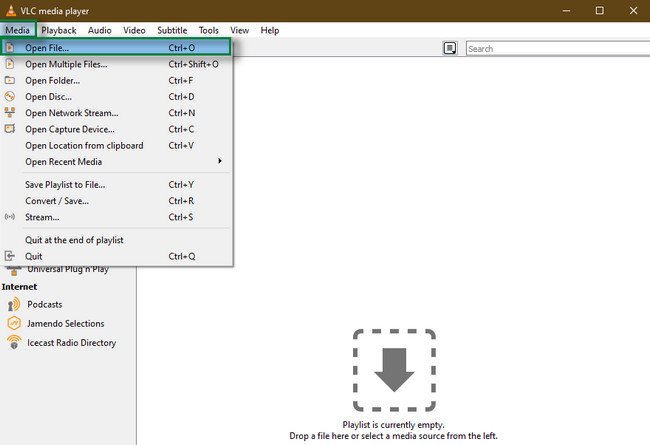Image resolution: width=650 pixels, height=445 pixels.
Task: Click the Internet section heading
Action: point(19,287)
